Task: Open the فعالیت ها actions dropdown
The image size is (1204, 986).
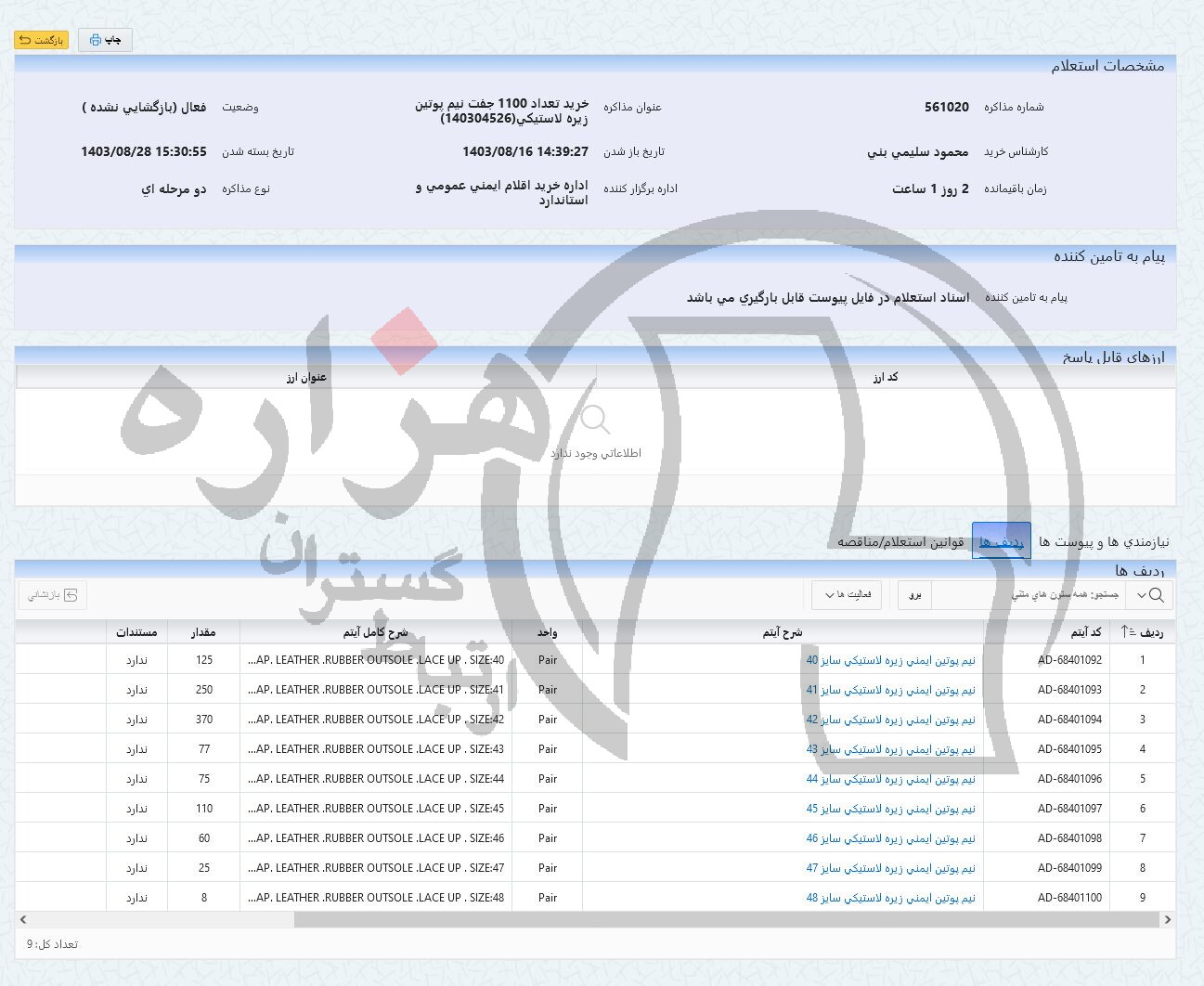Action: pos(847,595)
